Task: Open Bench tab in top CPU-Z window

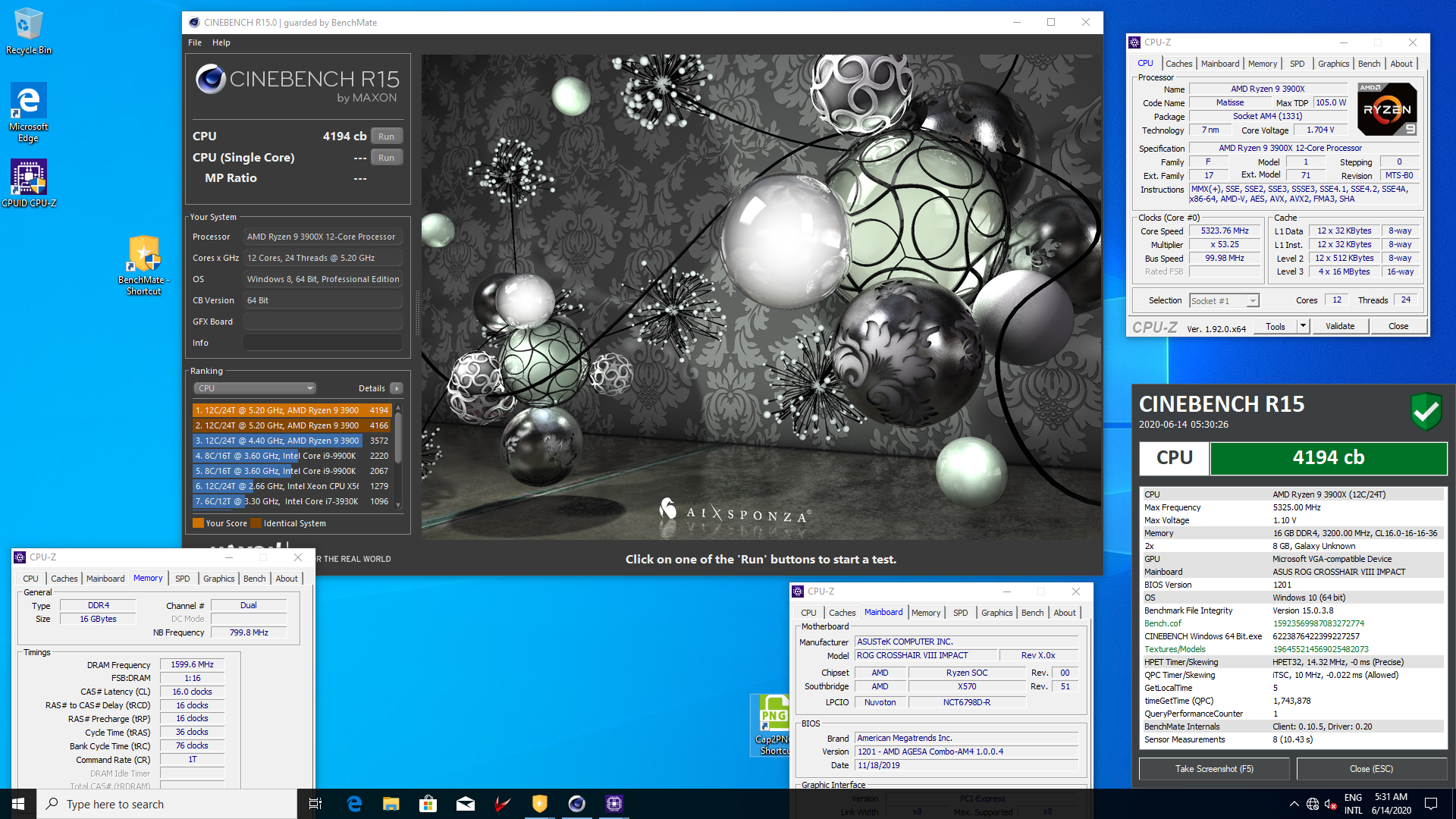Action: (1369, 64)
